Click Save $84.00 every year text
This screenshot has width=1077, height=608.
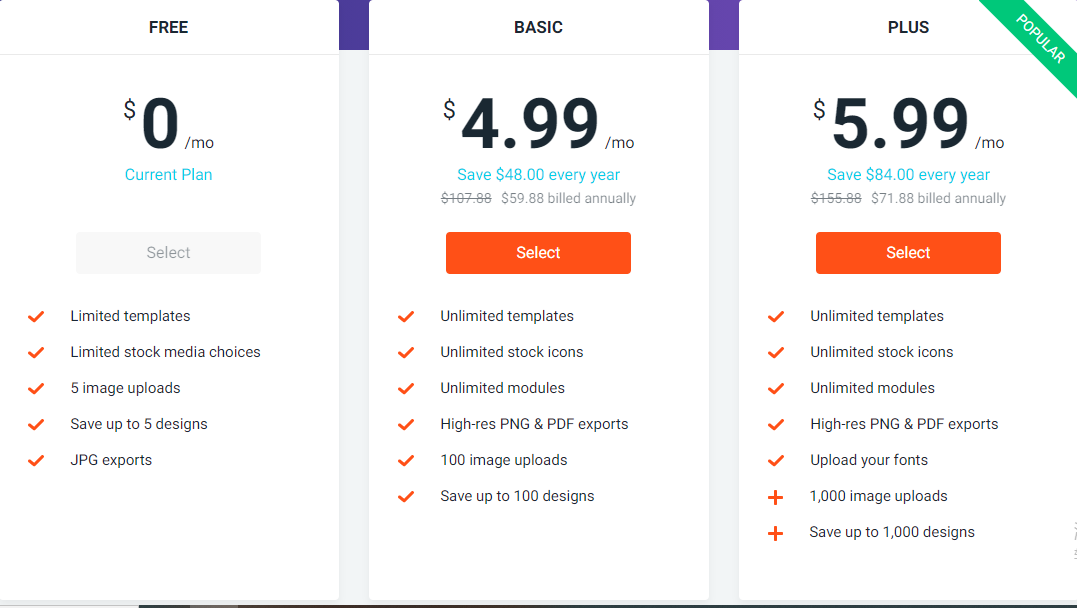tap(908, 174)
